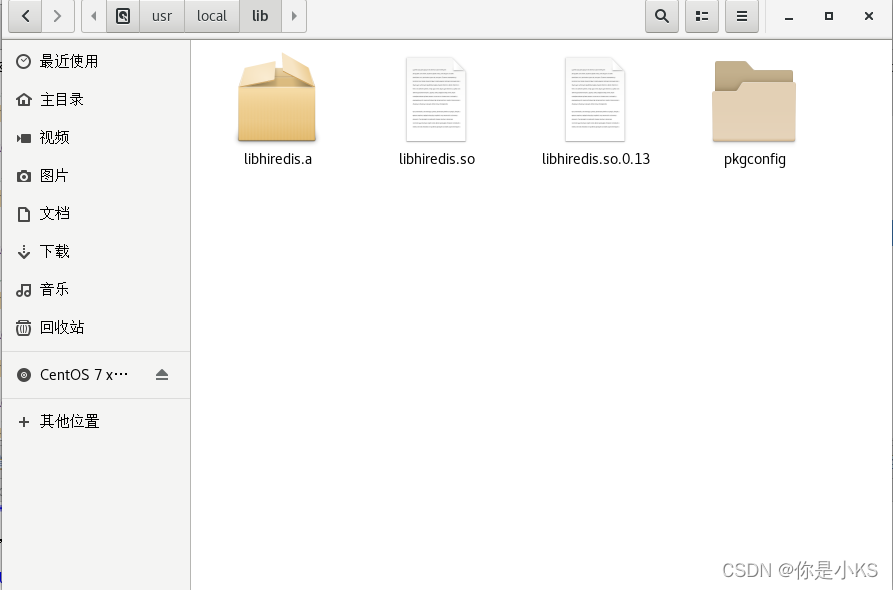Click the music note icon beside 音乐
The width and height of the screenshot is (893, 590).
[x=24, y=290]
